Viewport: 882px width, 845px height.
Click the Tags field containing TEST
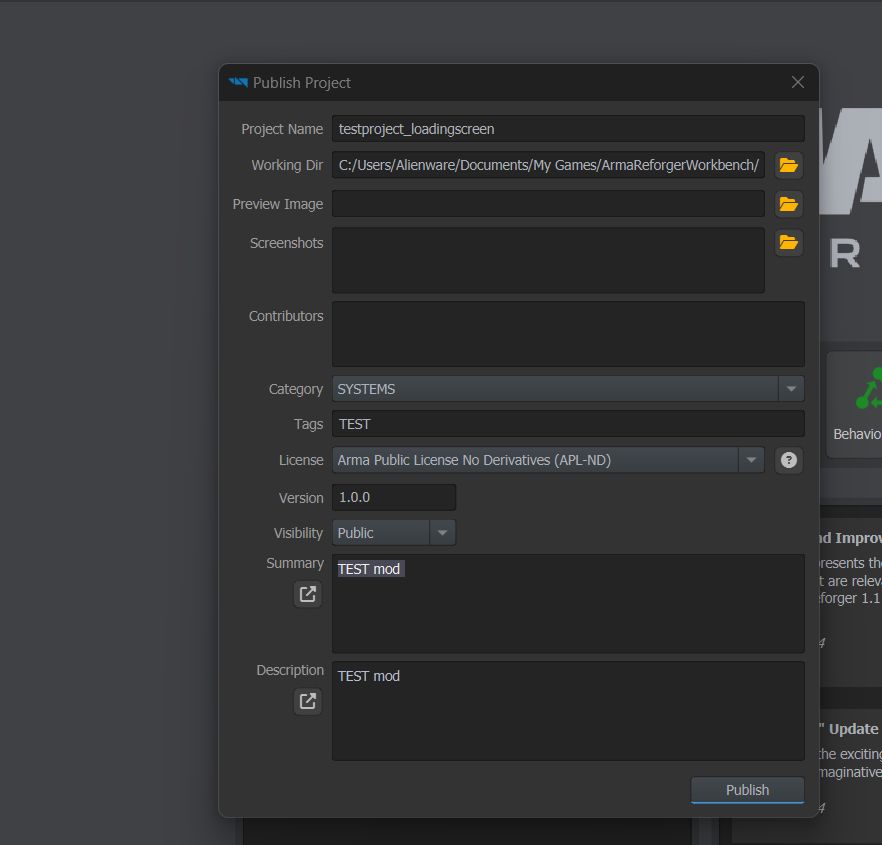[x=567, y=424]
